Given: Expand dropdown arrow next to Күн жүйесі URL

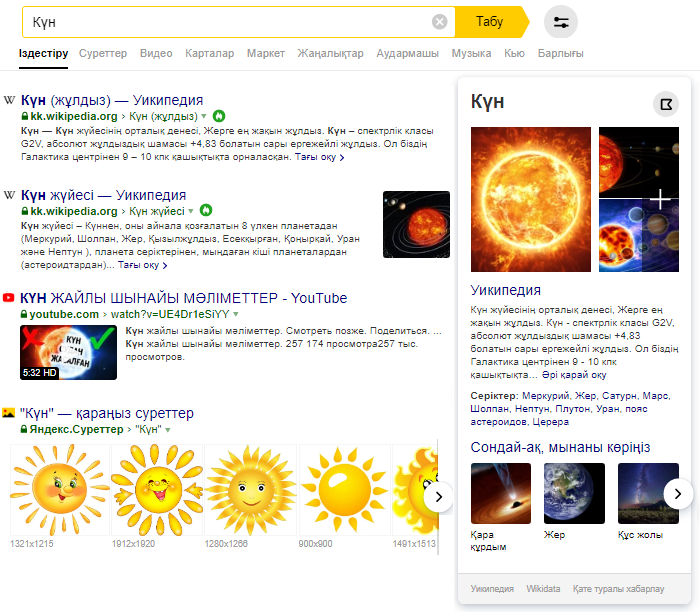Looking at the screenshot, I should pyautogui.click(x=191, y=211).
